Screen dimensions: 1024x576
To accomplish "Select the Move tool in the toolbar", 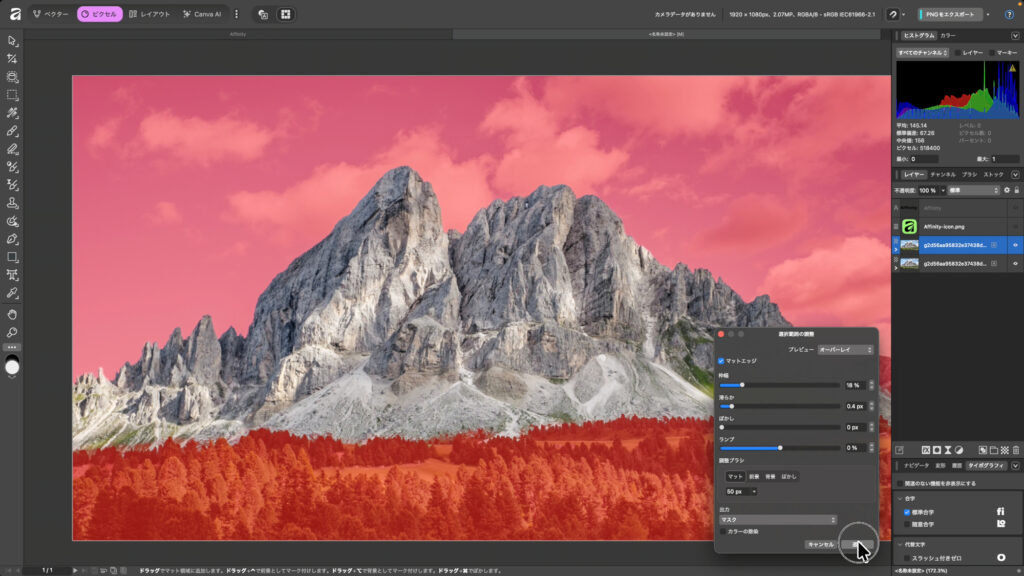I will (x=12, y=41).
